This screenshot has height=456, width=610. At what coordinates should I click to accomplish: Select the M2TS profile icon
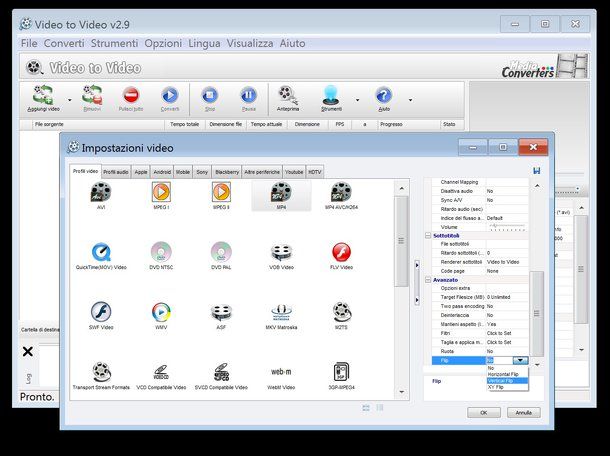point(341,312)
